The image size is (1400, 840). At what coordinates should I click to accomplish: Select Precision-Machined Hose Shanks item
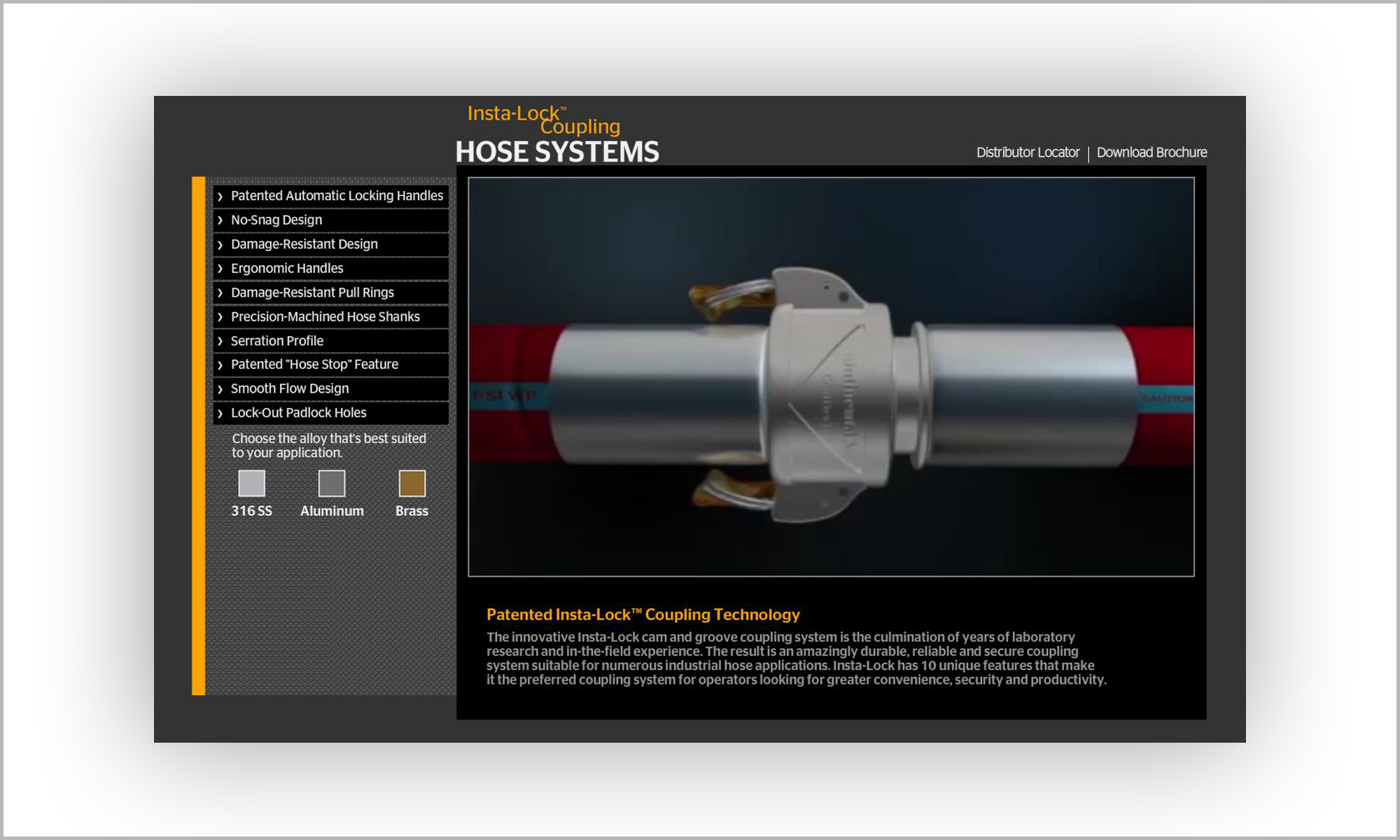tap(330, 317)
